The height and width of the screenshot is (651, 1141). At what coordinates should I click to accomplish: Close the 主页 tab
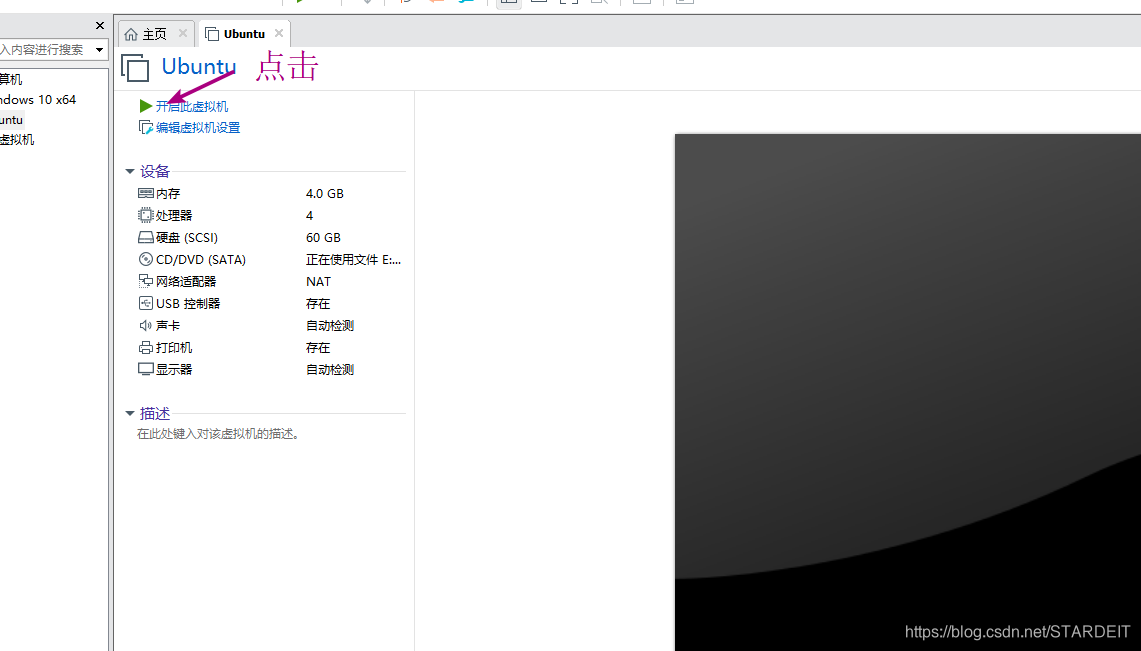click(183, 33)
